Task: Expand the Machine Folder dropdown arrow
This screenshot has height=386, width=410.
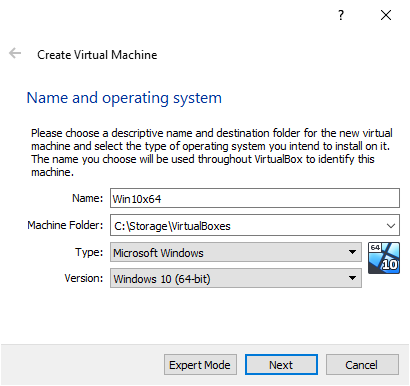Action: click(391, 226)
